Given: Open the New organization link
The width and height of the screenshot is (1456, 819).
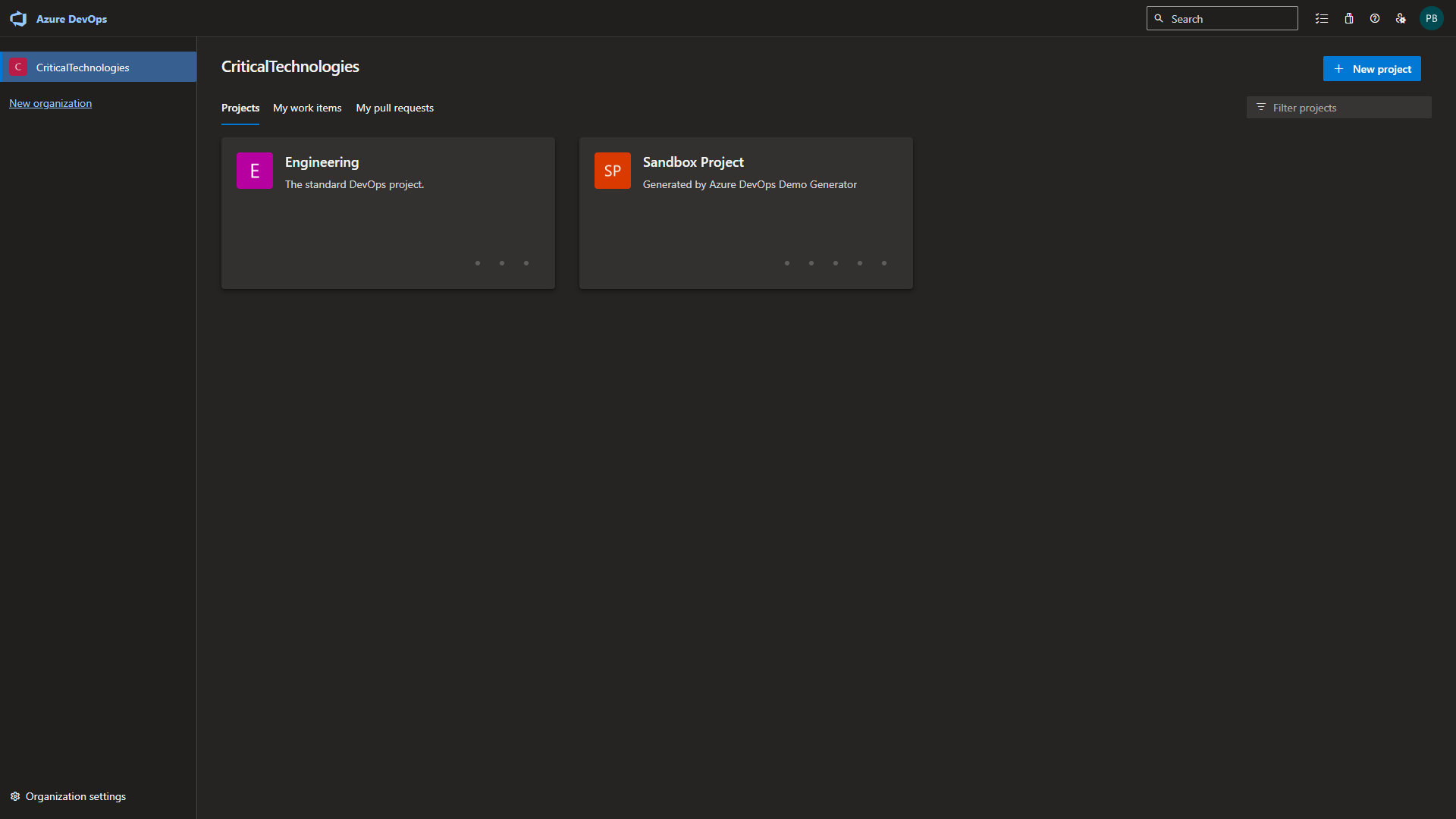Looking at the screenshot, I should (50, 103).
